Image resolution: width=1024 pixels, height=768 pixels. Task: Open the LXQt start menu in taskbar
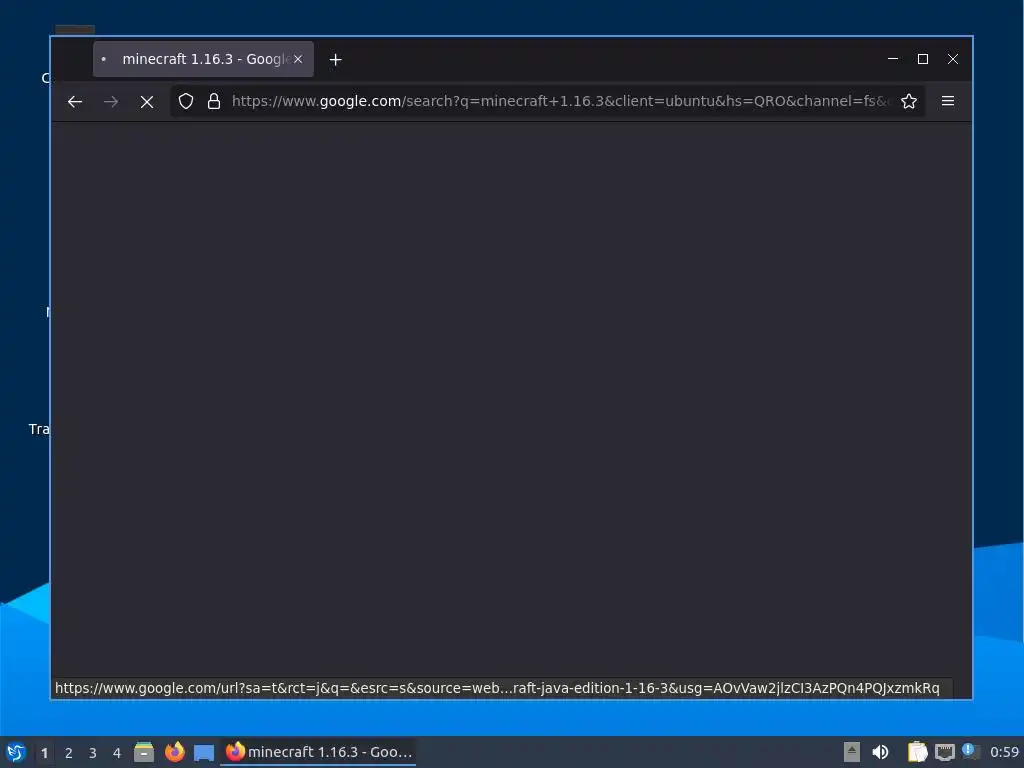click(16, 752)
